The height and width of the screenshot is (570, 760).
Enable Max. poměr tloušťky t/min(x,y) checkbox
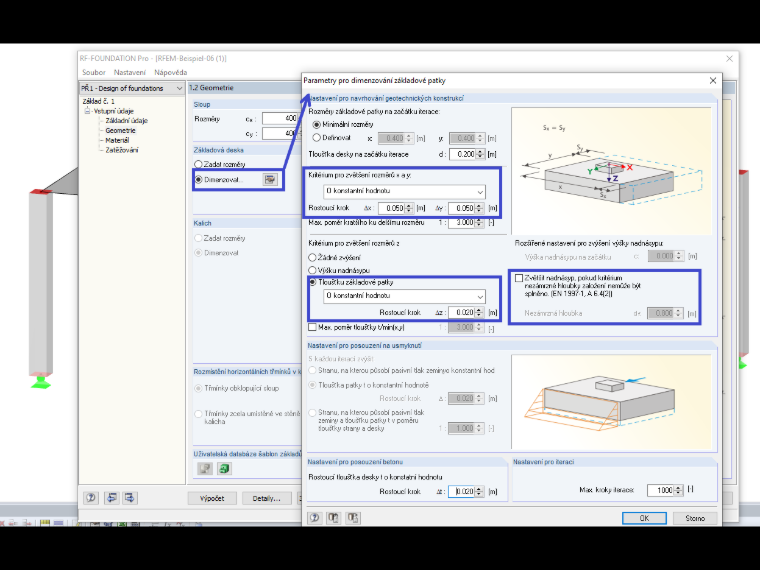coord(313,327)
